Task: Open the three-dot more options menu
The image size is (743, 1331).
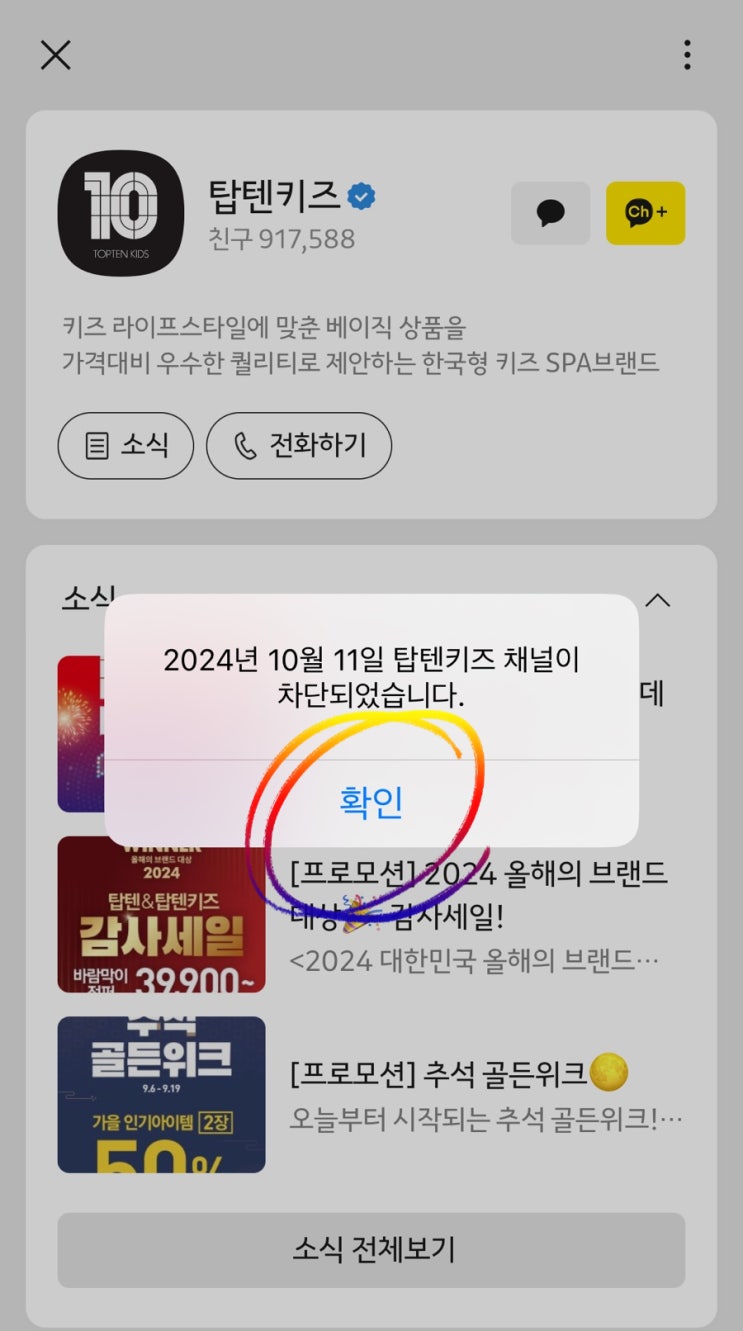Action: tap(687, 54)
